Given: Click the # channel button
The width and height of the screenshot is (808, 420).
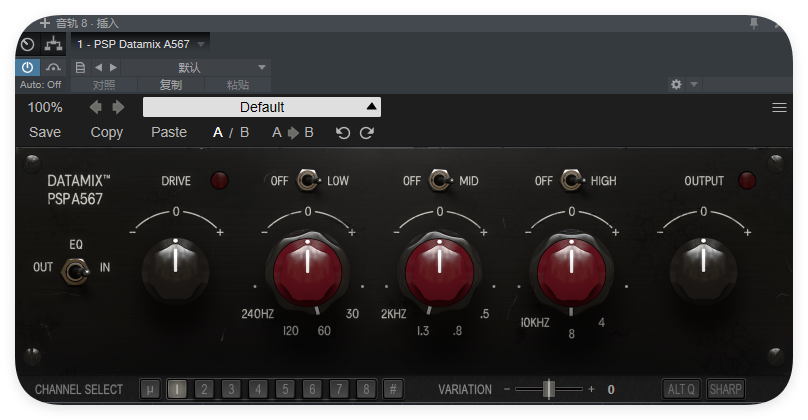Looking at the screenshot, I should [x=393, y=389].
